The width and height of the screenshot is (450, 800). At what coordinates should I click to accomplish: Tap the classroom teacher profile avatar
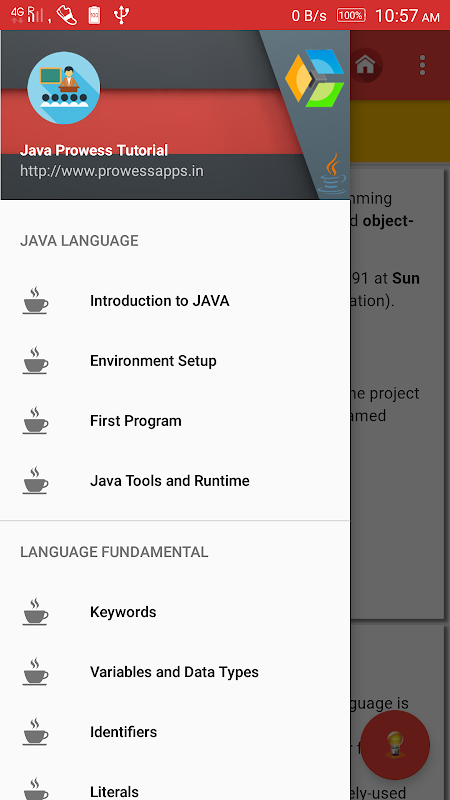64,88
